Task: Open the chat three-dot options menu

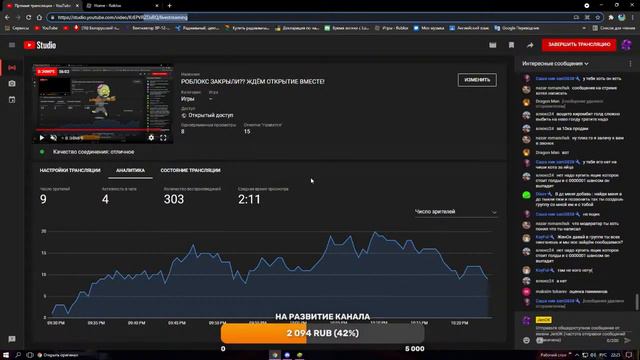Action: pos(630,64)
